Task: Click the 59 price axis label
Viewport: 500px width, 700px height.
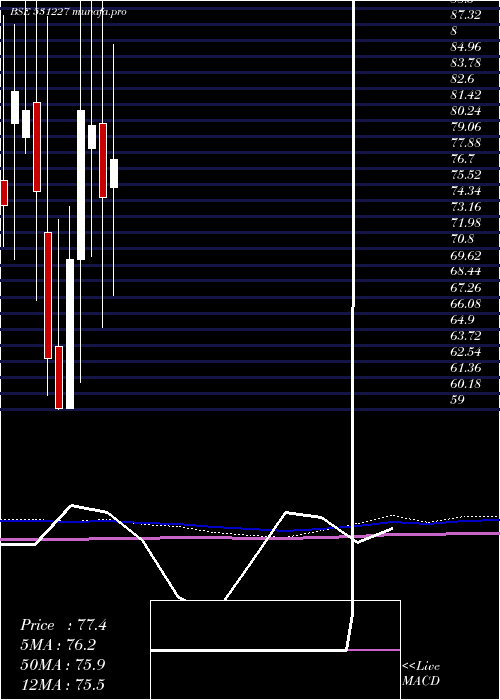Action: pos(458,400)
